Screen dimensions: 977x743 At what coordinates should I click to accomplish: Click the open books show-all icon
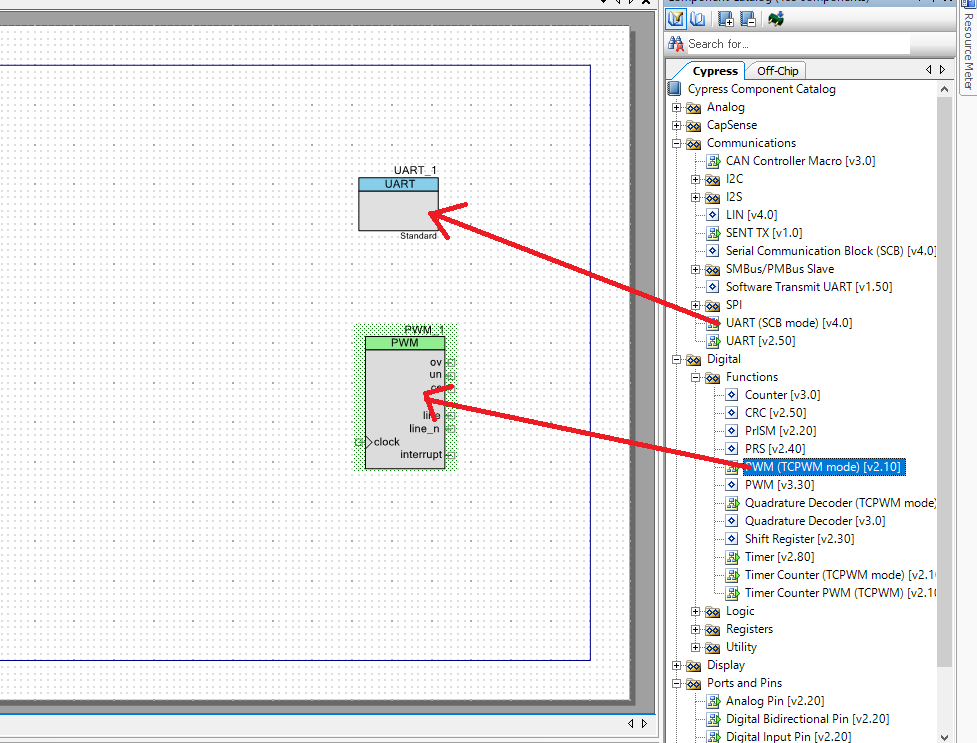coord(698,19)
